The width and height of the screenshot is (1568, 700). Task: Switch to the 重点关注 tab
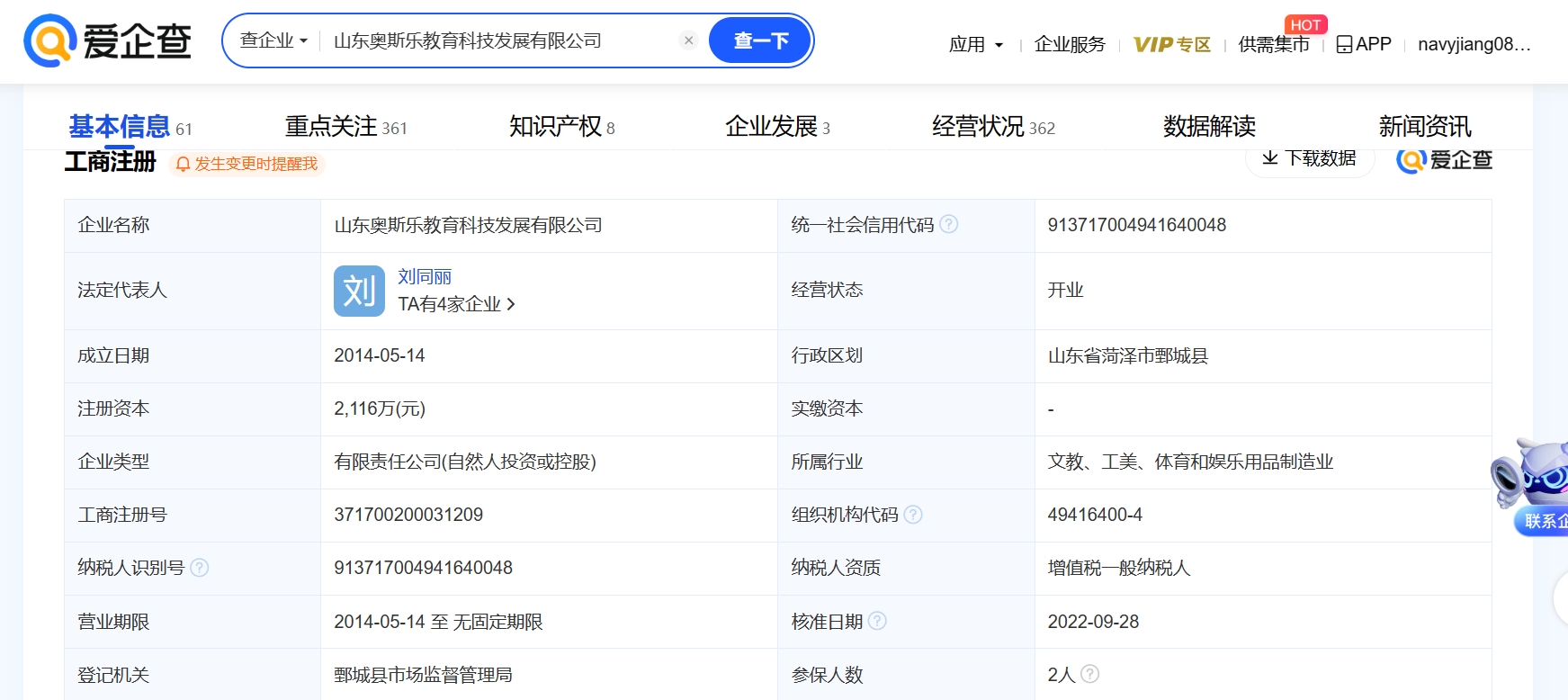(345, 127)
